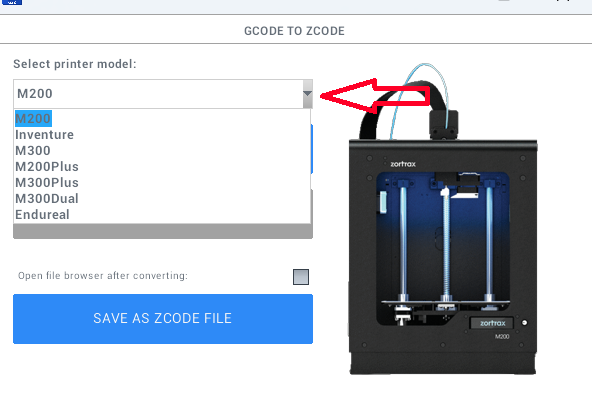The height and width of the screenshot is (405, 594).
Task: Click SAVE AS ZCODE FILE button
Action: [x=163, y=319]
